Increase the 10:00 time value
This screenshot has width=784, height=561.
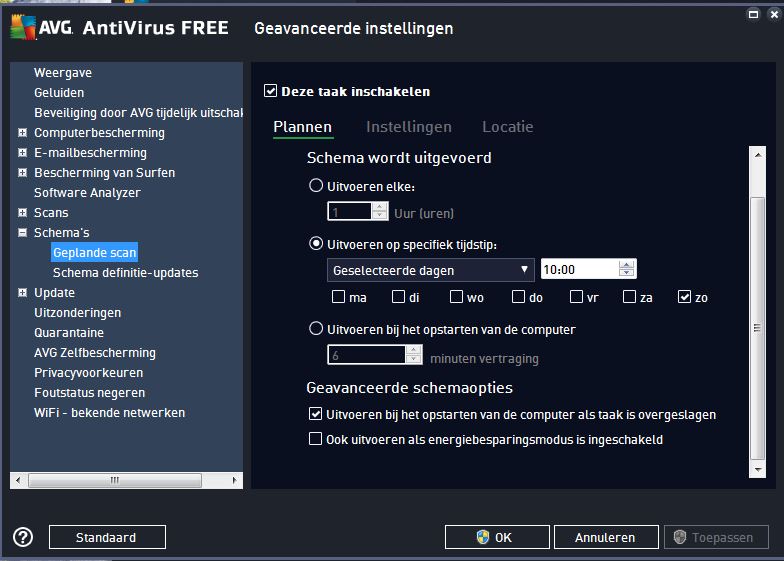[626, 265]
